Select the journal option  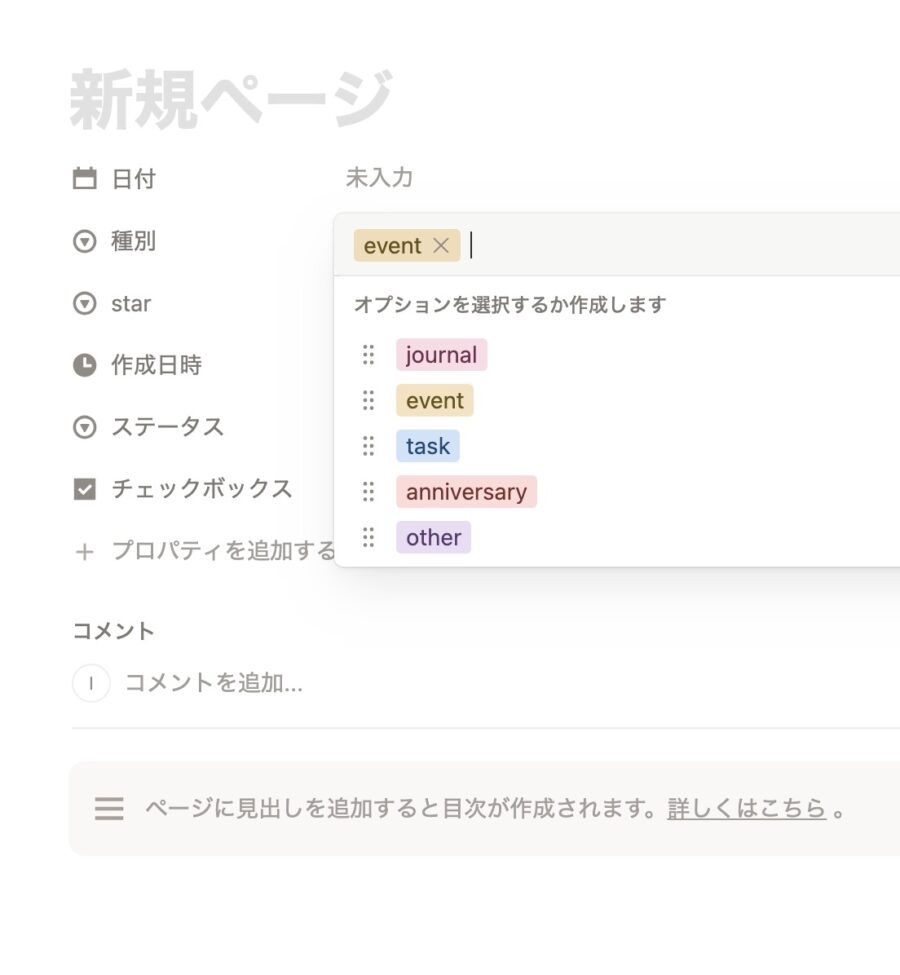click(441, 355)
